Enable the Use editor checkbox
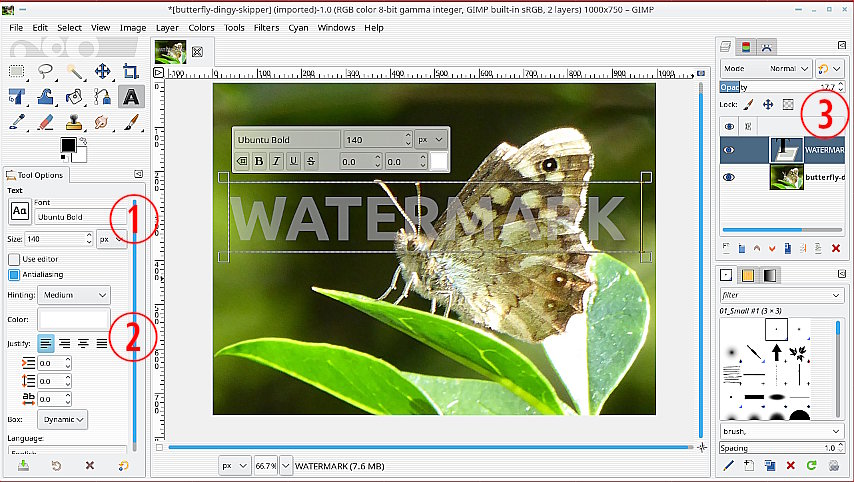The image size is (854, 482). click(x=14, y=259)
